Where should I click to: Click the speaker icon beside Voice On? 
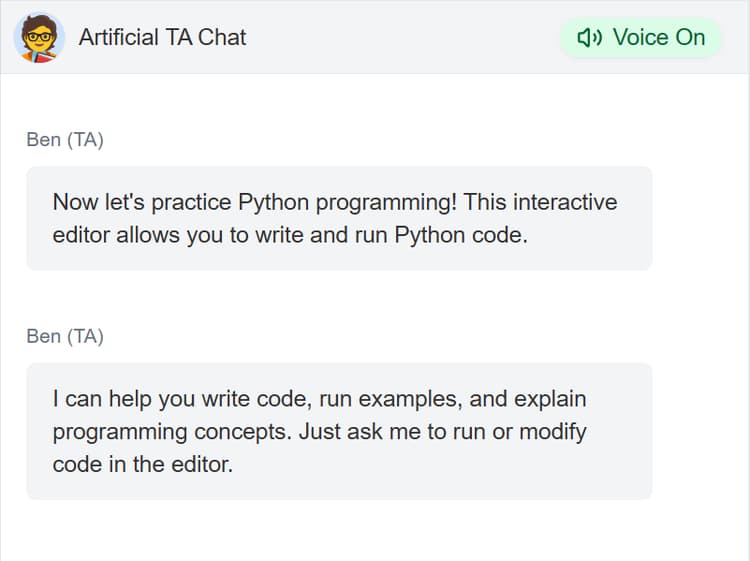tap(590, 38)
